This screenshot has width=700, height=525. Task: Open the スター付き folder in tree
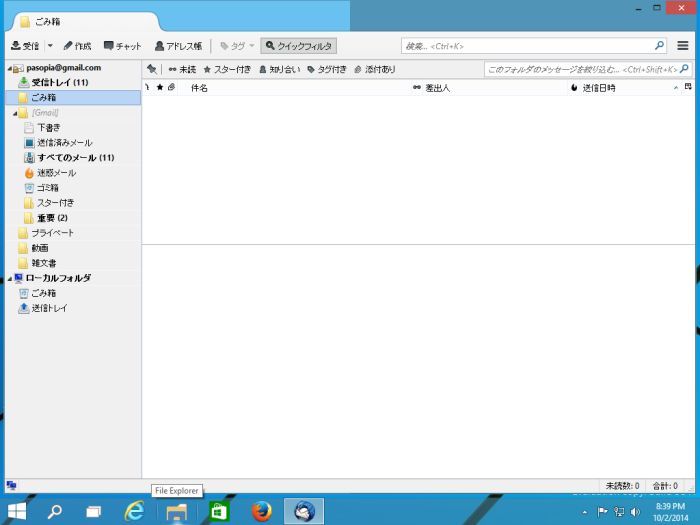tap(55, 203)
